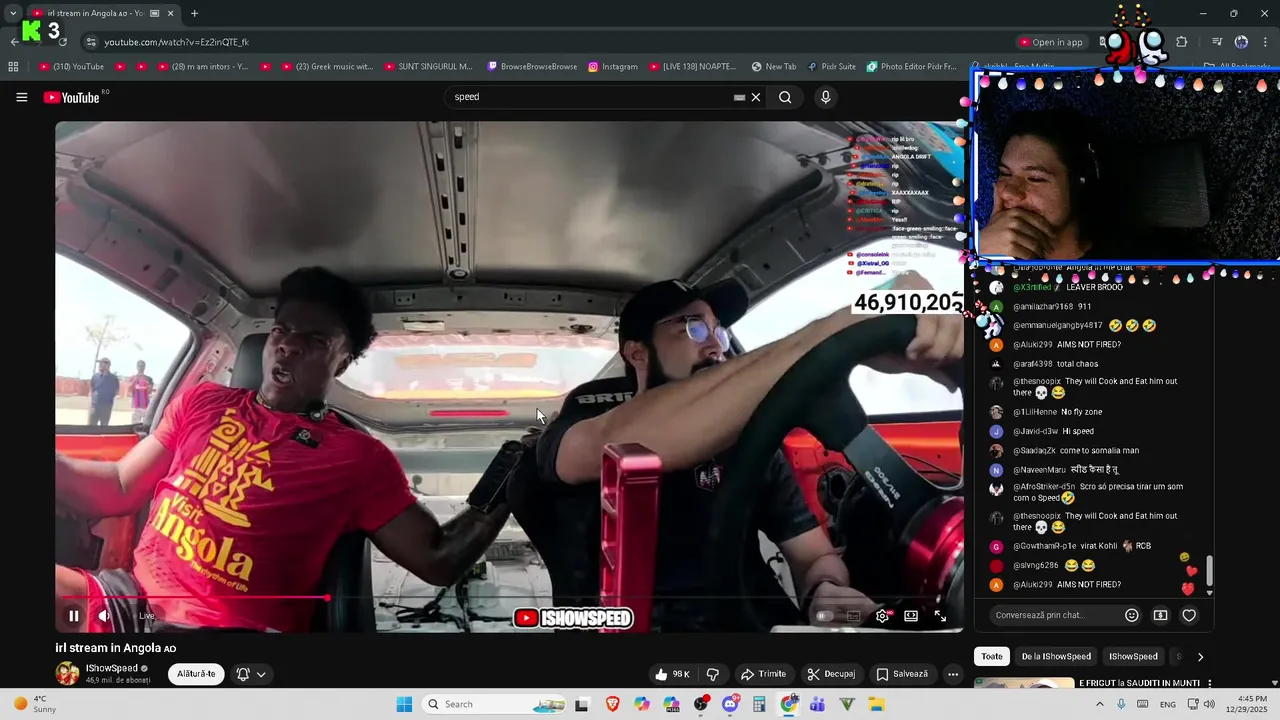Clear the search text with the X
The image size is (1280, 720).
[756, 97]
